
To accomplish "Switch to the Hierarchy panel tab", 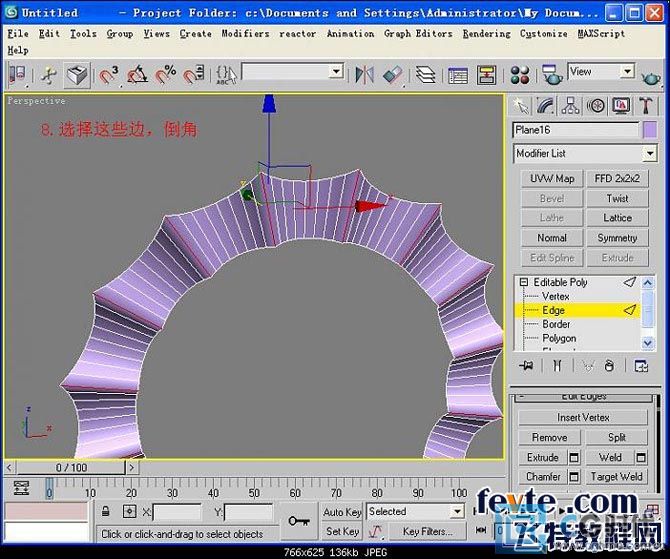I will click(570, 106).
